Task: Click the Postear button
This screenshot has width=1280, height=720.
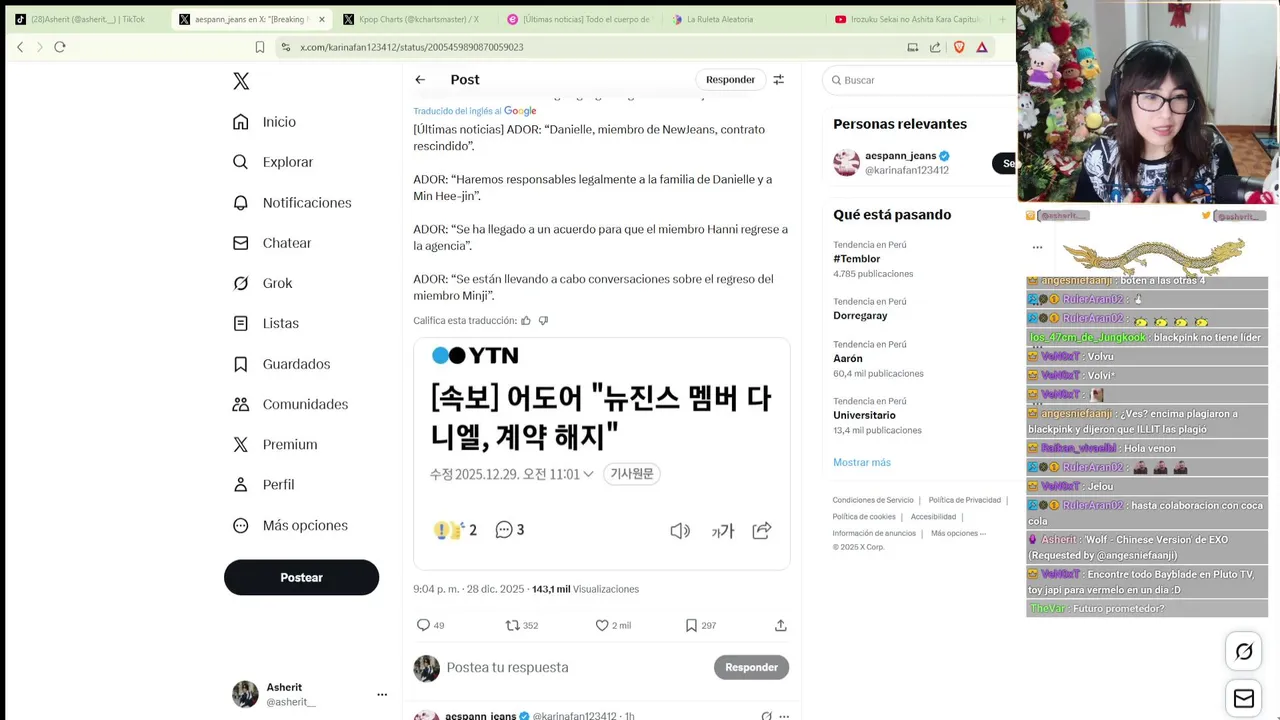Action: pyautogui.click(x=301, y=577)
